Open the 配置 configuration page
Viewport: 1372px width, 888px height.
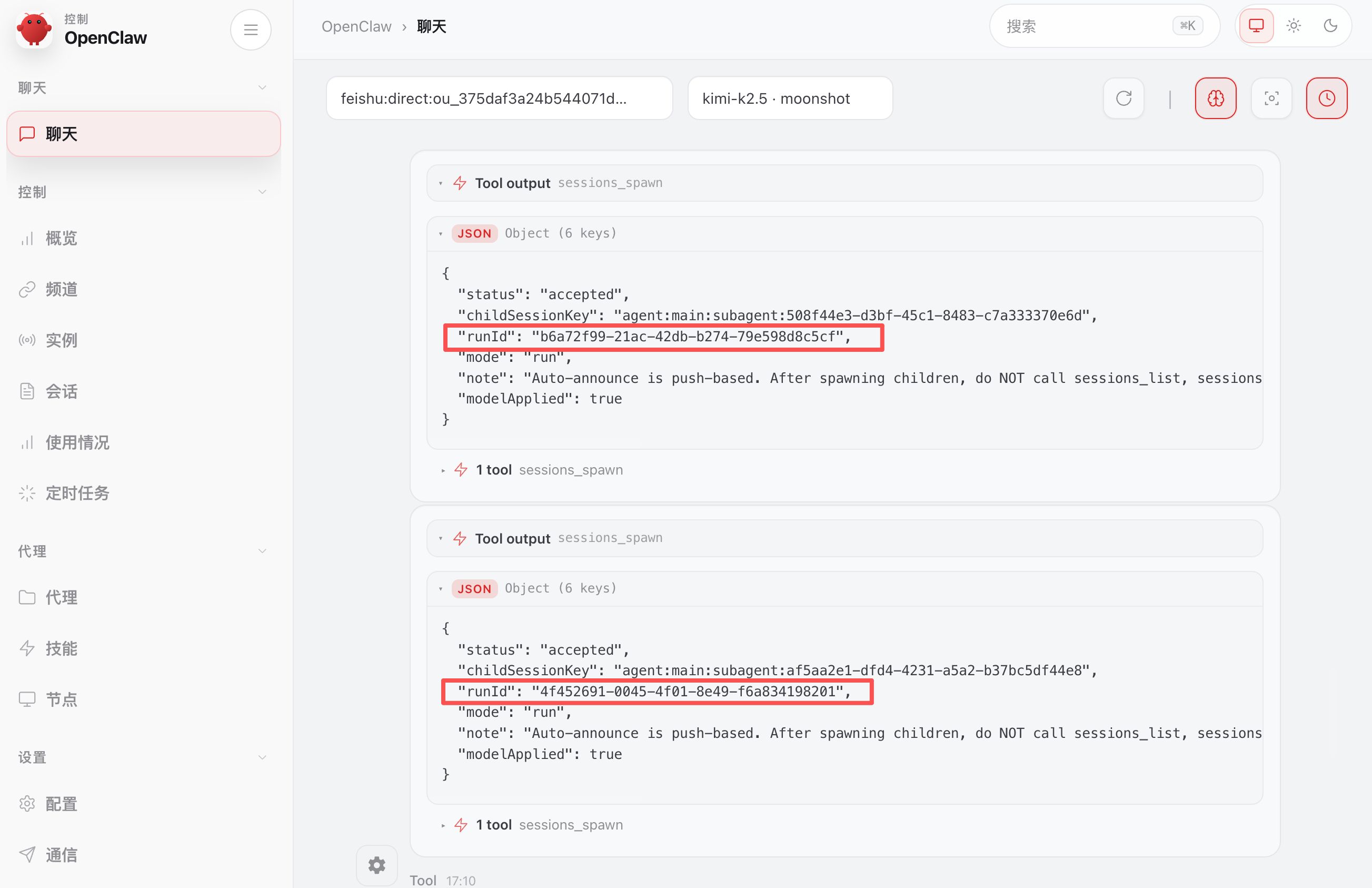[61, 804]
